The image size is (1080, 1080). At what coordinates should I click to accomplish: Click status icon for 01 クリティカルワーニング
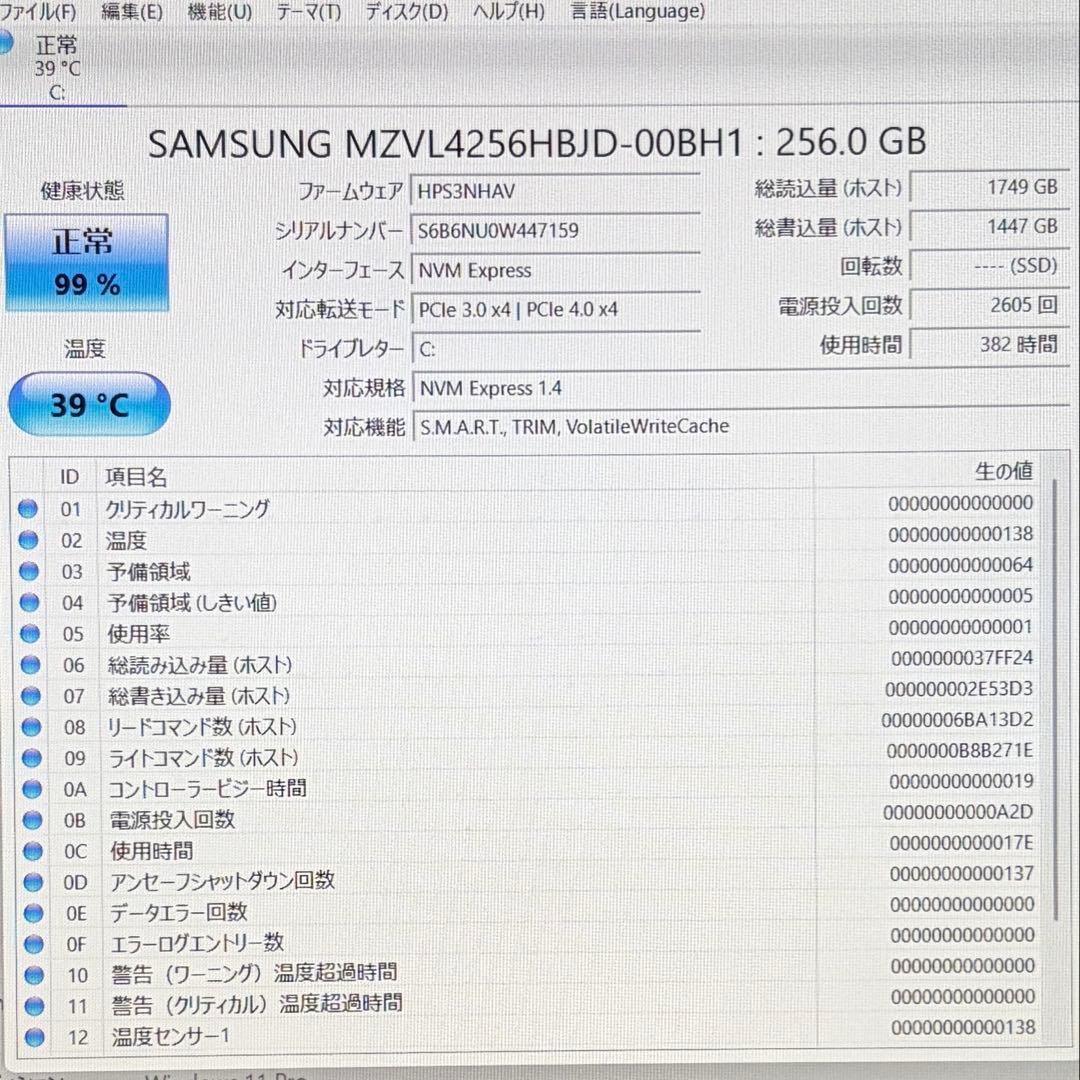click(x=28, y=509)
